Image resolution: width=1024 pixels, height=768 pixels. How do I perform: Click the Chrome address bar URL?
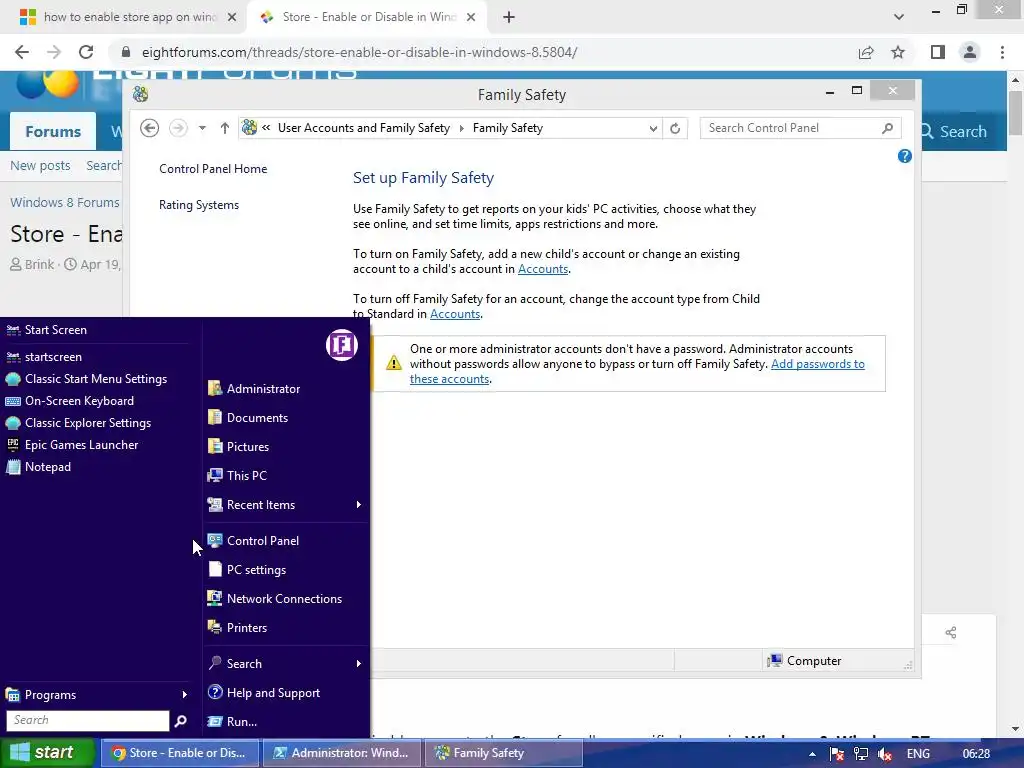click(359, 52)
